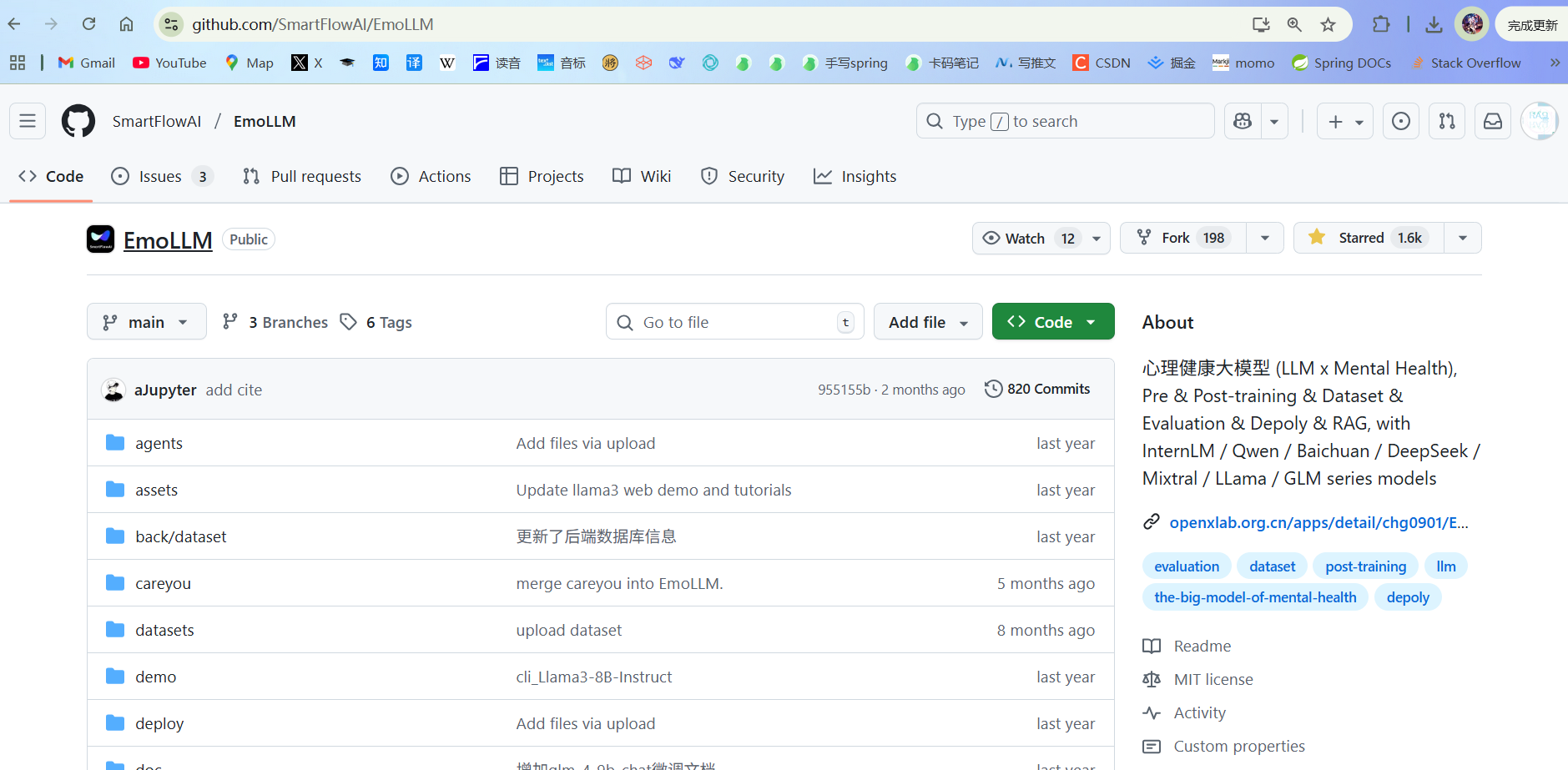Open the Security tab
This screenshot has height=770, width=1568.
click(x=743, y=176)
